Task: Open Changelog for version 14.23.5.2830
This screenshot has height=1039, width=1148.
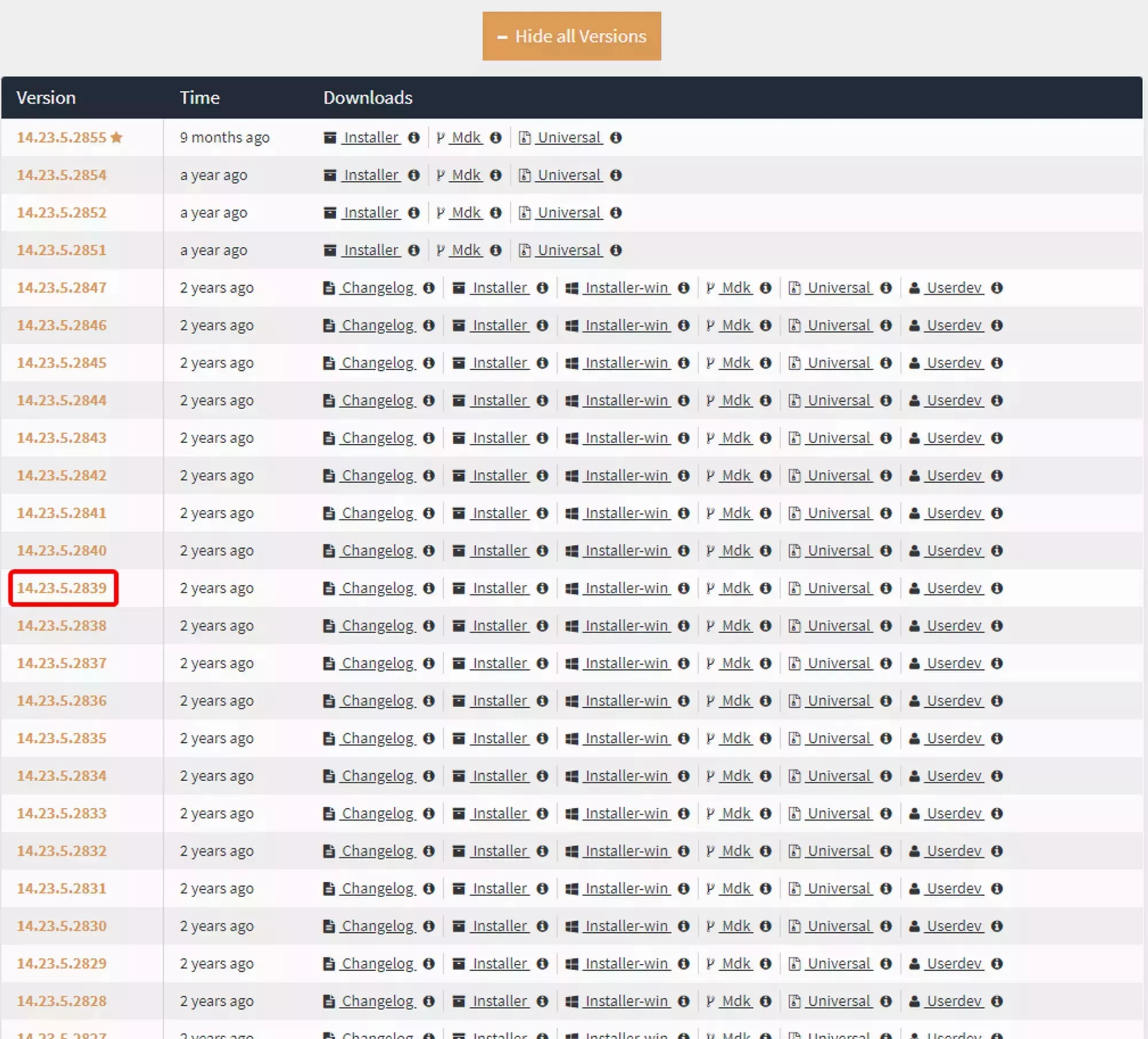Action: (x=377, y=926)
